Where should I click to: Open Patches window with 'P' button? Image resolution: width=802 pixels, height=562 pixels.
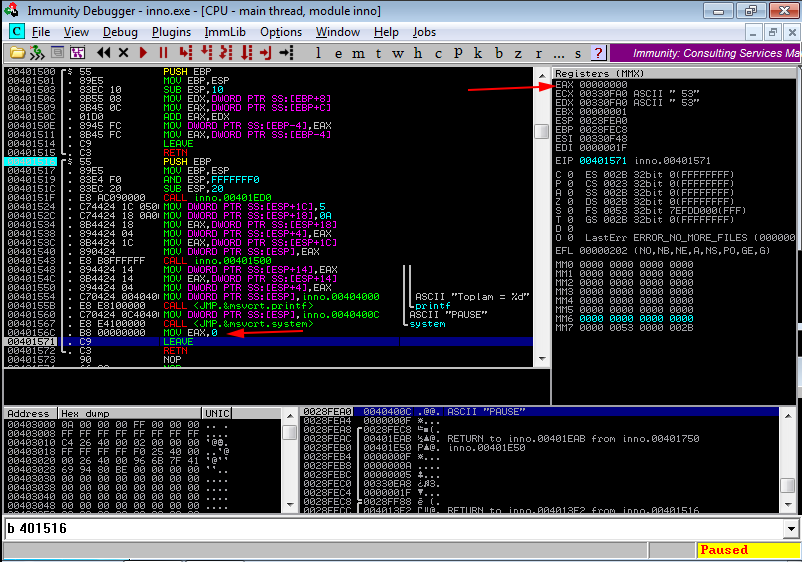(458, 53)
